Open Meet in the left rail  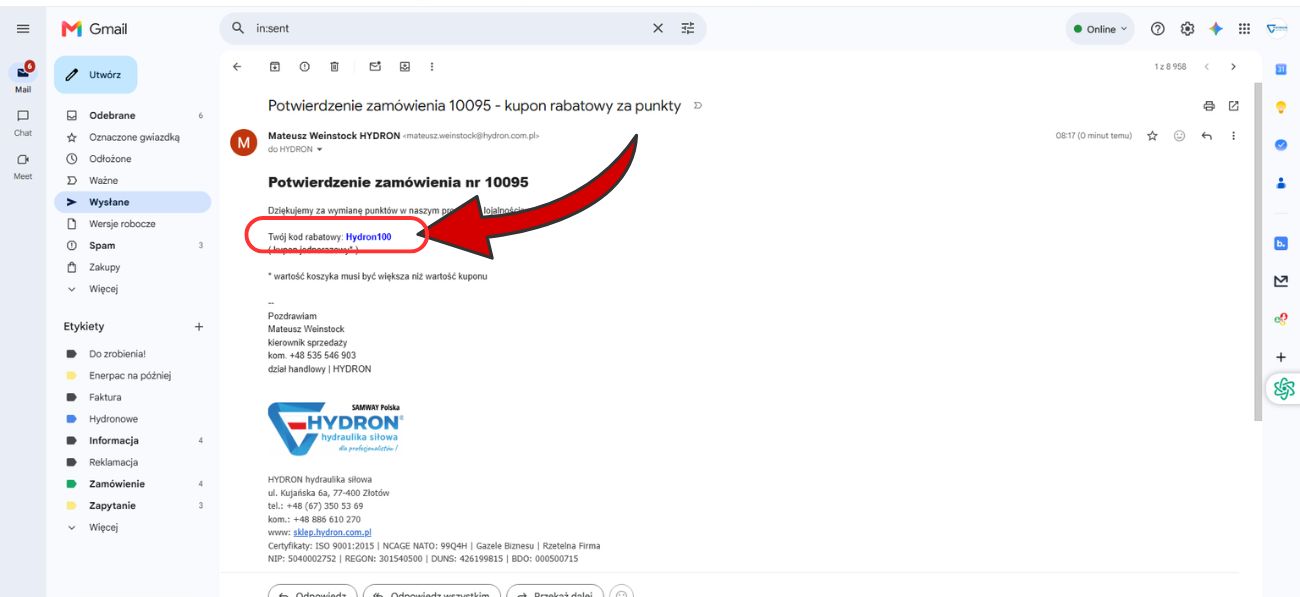pos(23,165)
